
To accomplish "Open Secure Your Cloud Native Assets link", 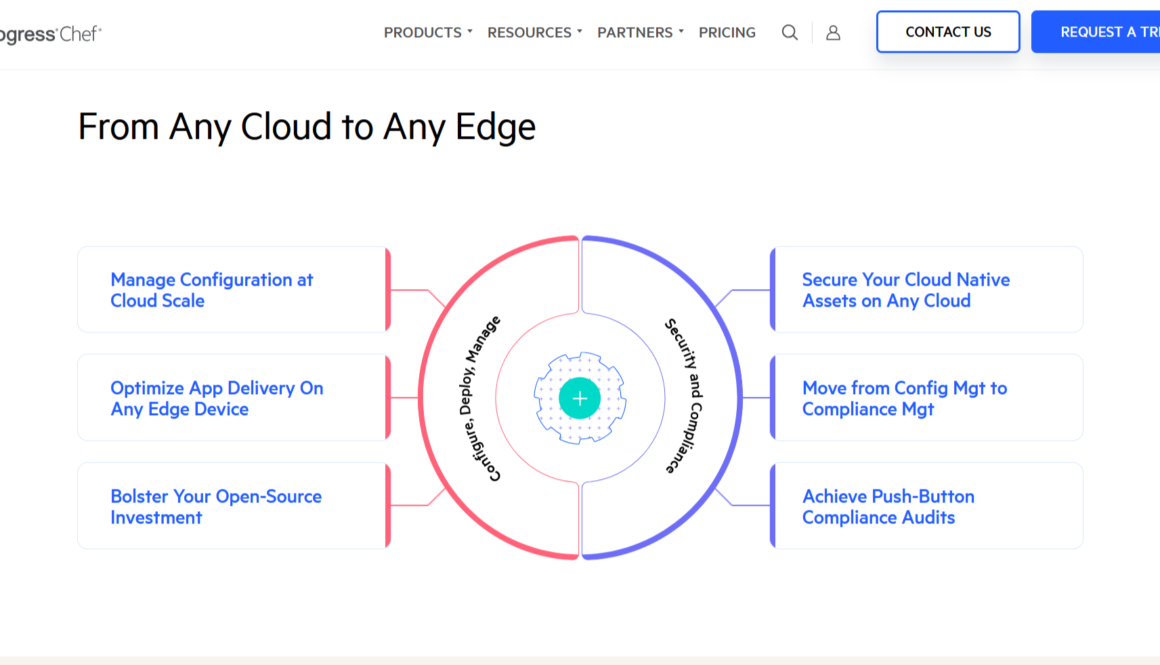I will coord(905,290).
